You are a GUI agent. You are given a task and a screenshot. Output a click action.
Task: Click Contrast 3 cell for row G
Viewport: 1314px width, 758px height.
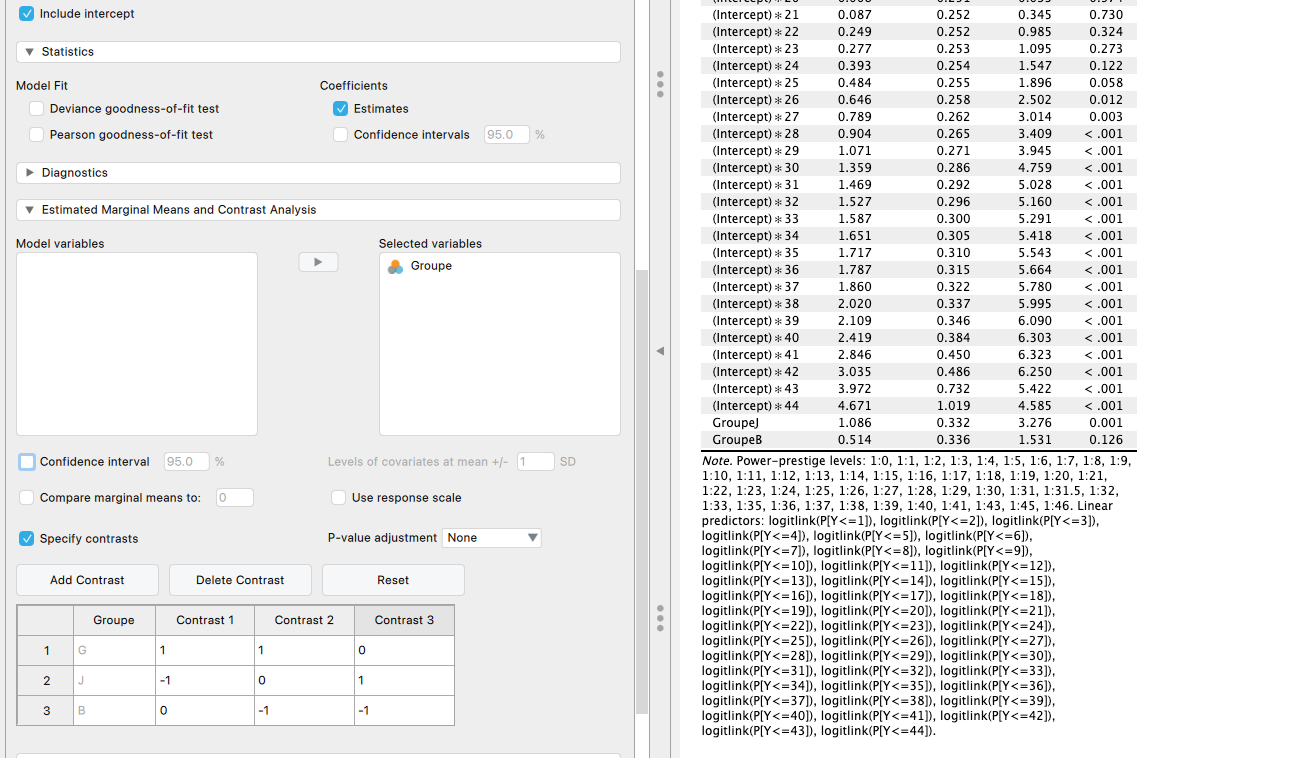click(404, 651)
